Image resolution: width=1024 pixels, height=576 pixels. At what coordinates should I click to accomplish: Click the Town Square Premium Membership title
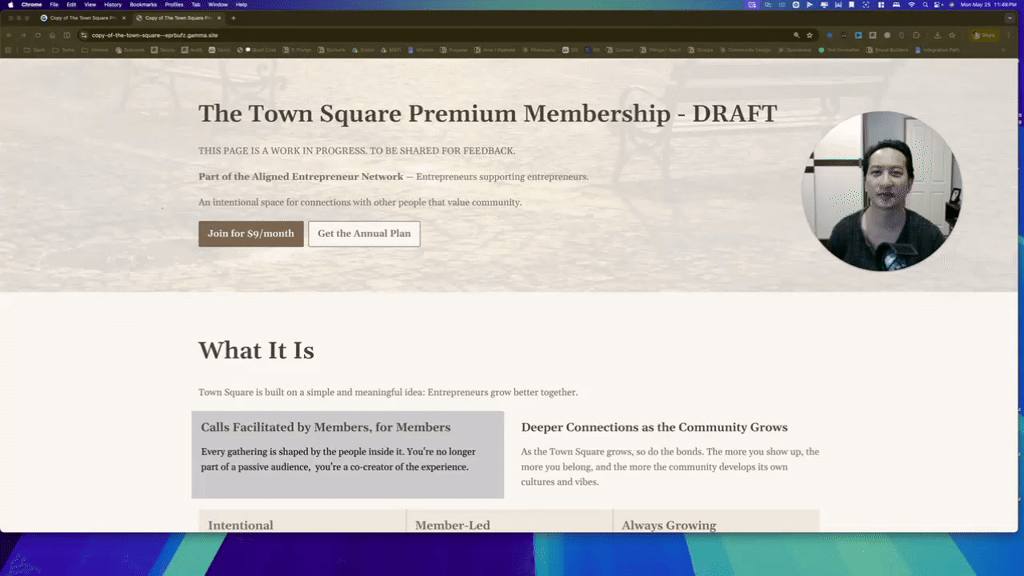pyautogui.click(x=488, y=114)
